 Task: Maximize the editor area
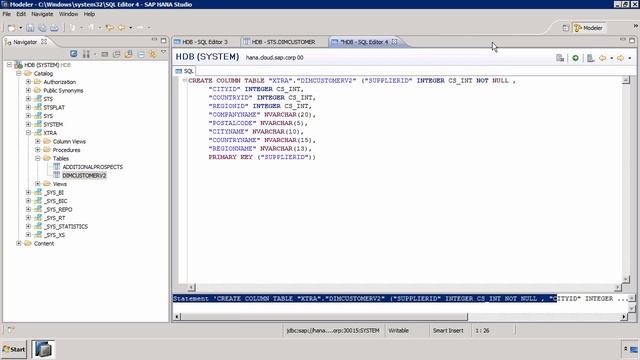pyautogui.click(x=632, y=40)
